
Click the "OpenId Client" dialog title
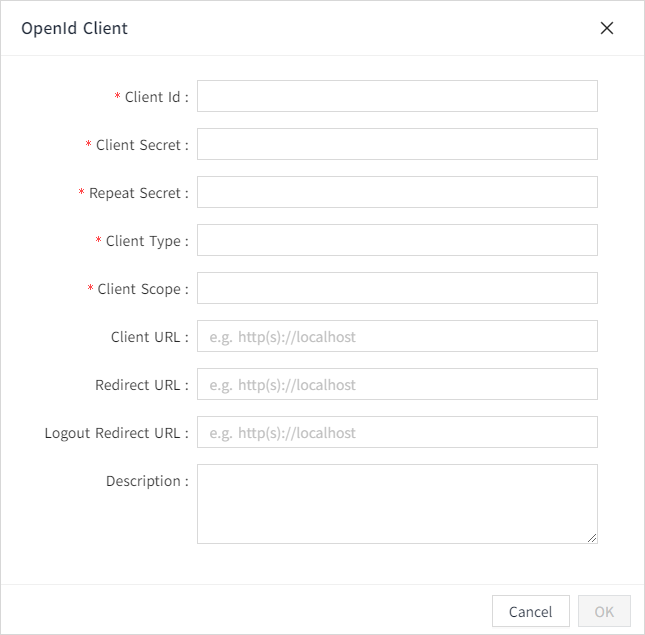75,28
